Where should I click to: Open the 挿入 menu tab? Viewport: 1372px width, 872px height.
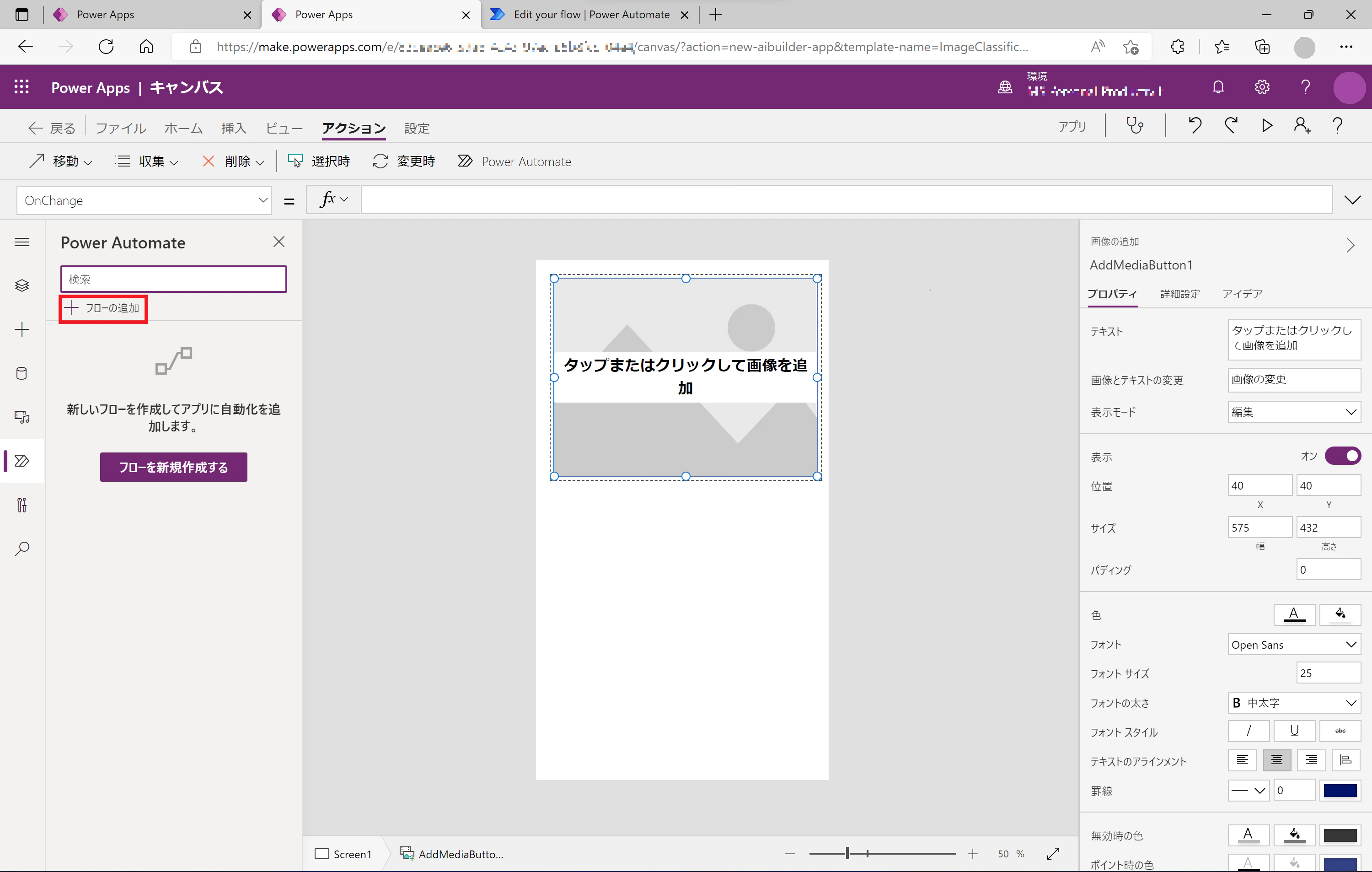coord(234,128)
